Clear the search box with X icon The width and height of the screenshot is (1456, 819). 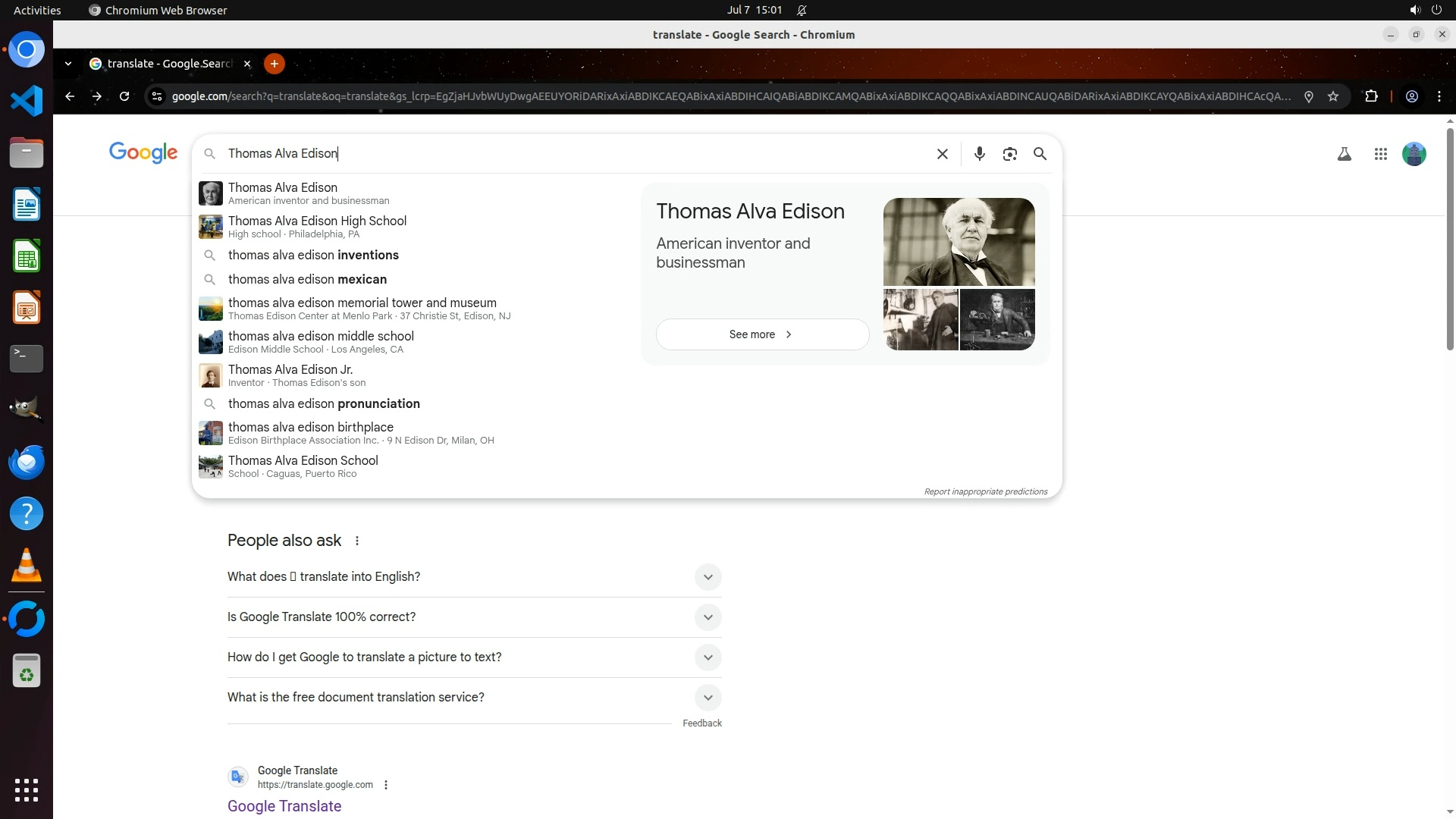(942, 154)
